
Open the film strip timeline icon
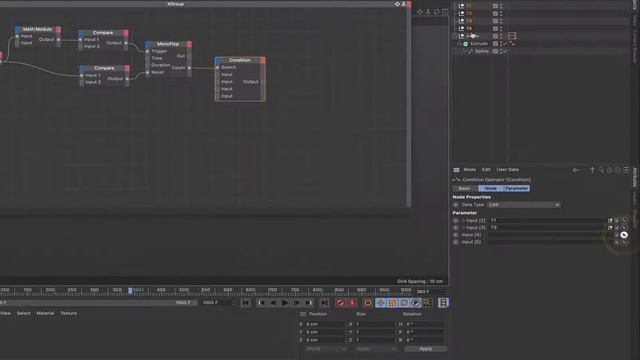tap(443, 303)
